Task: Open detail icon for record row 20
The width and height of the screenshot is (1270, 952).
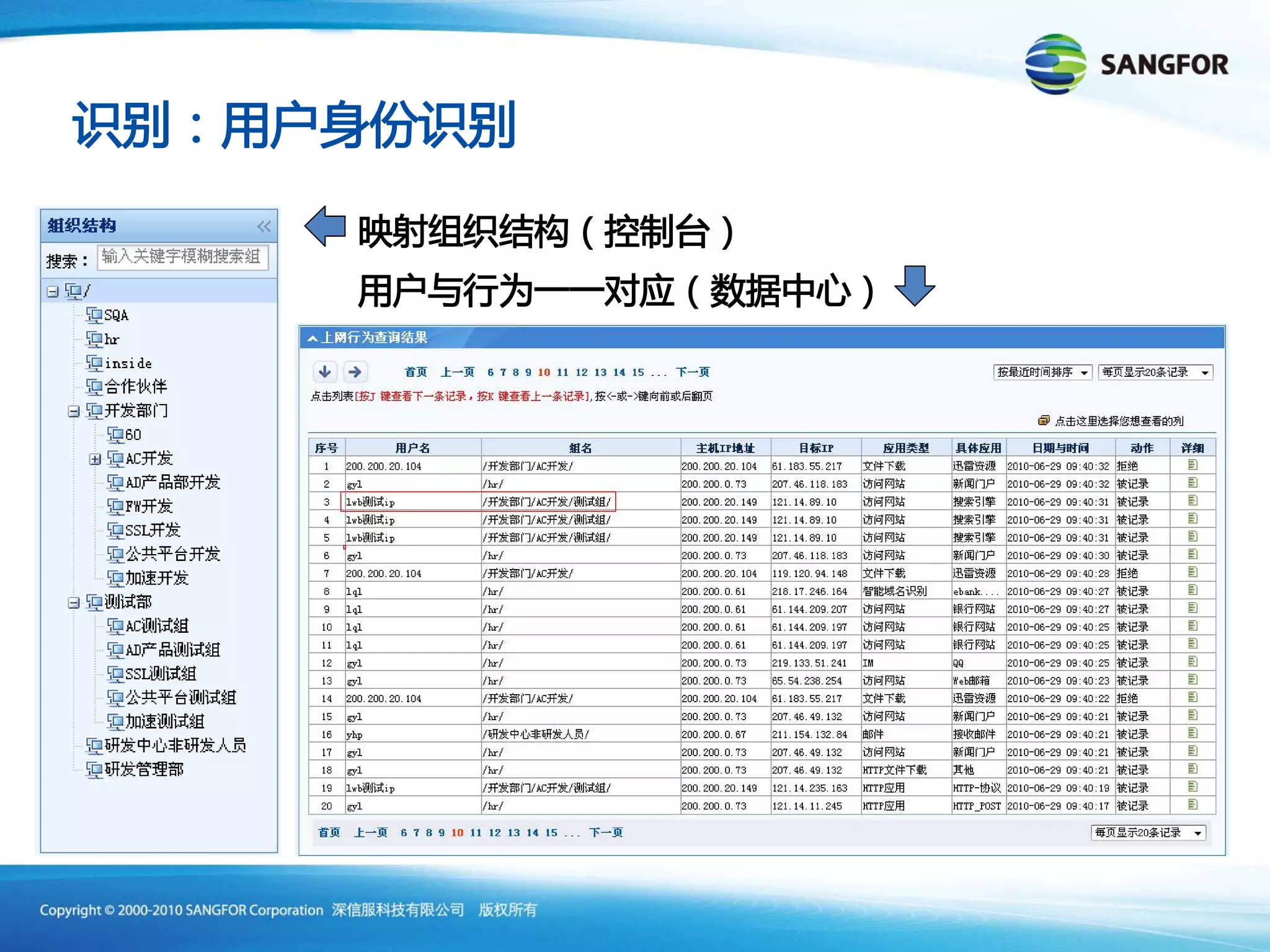Action: (1192, 804)
